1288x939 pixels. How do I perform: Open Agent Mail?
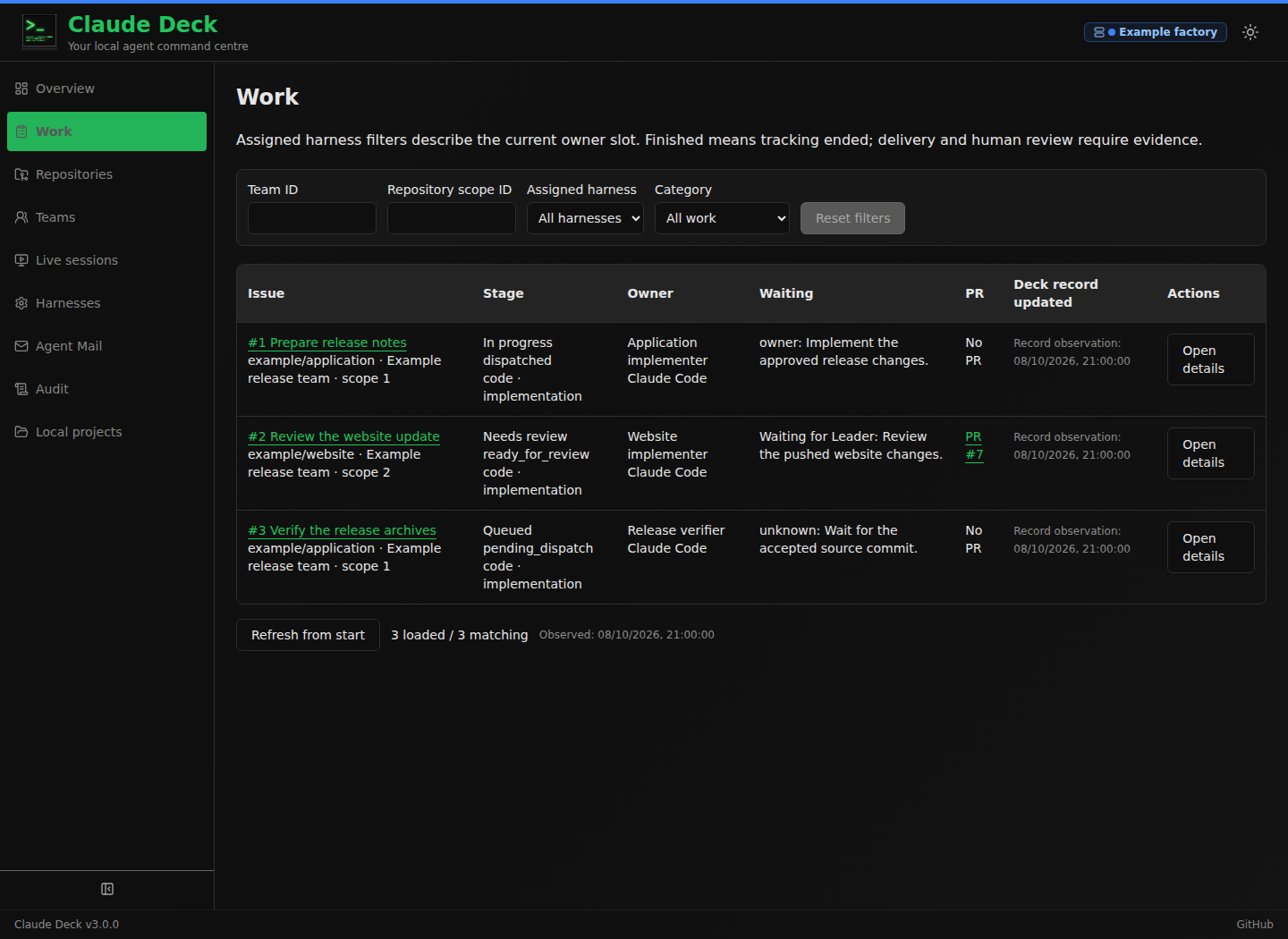tap(106, 346)
